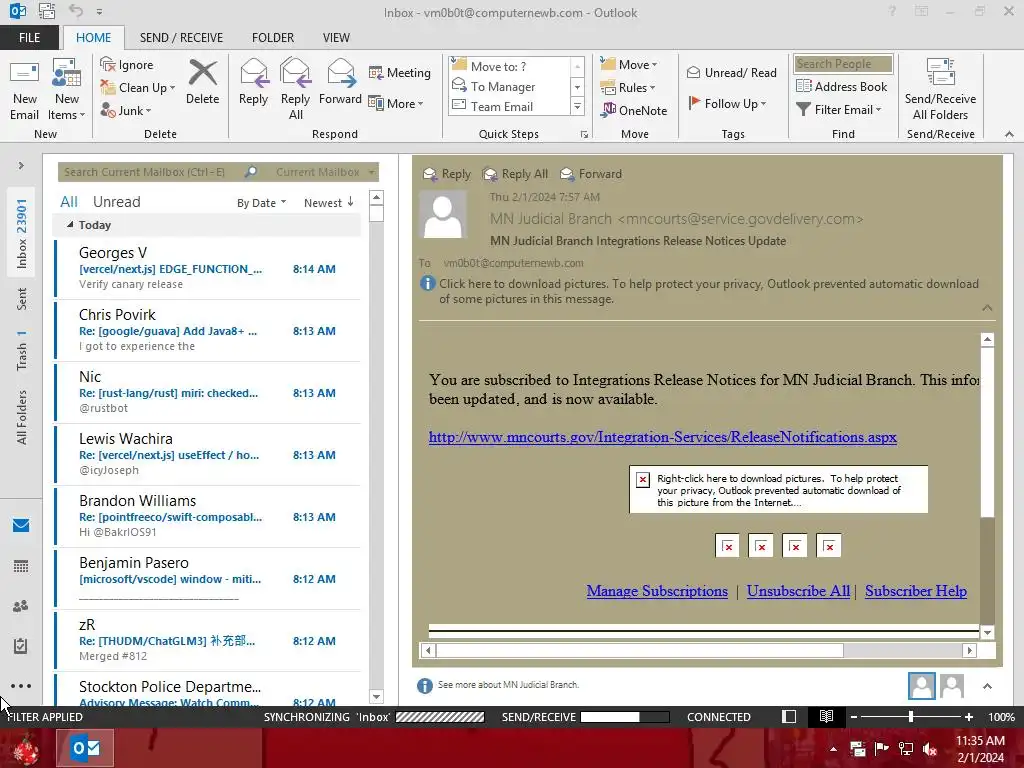This screenshot has width=1024, height=768.
Task: Choose the 'Team Email' quick step
Action: (510, 106)
